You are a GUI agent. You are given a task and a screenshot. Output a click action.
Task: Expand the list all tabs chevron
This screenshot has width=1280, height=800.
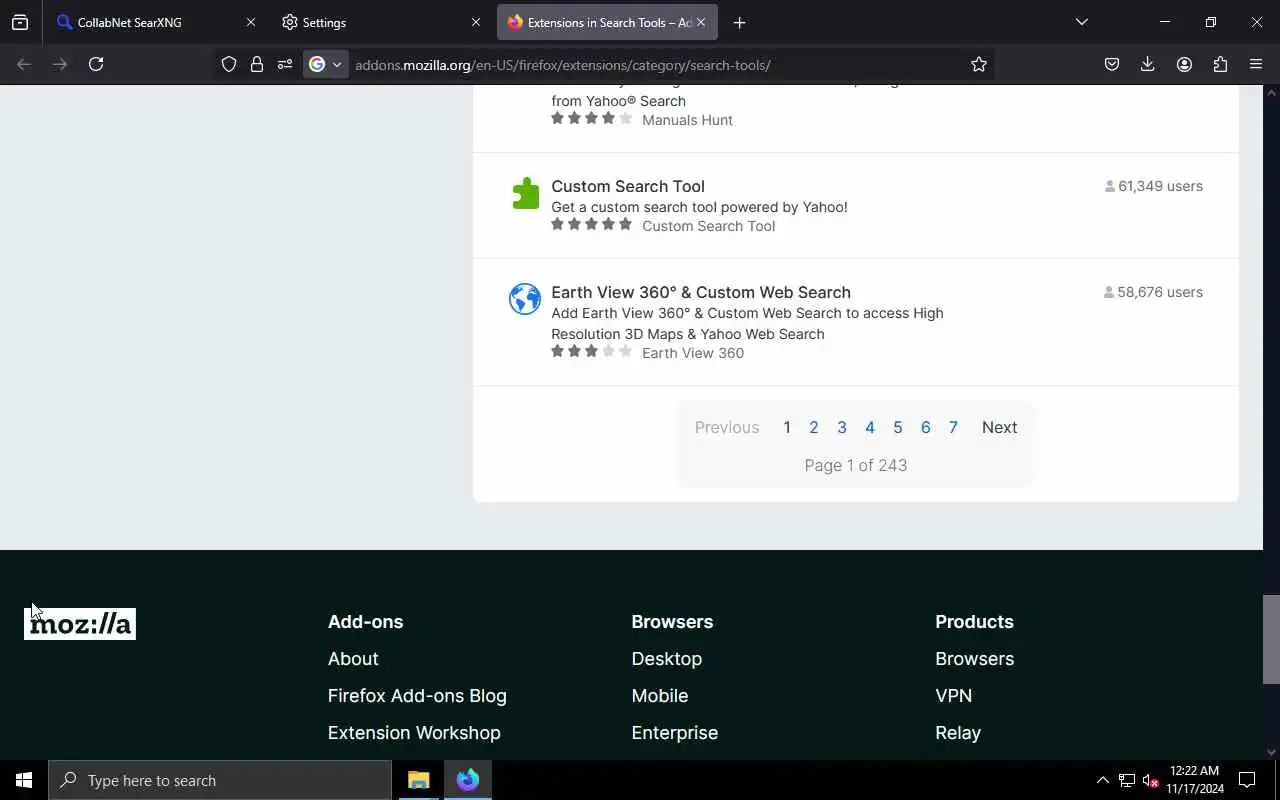click(1081, 22)
